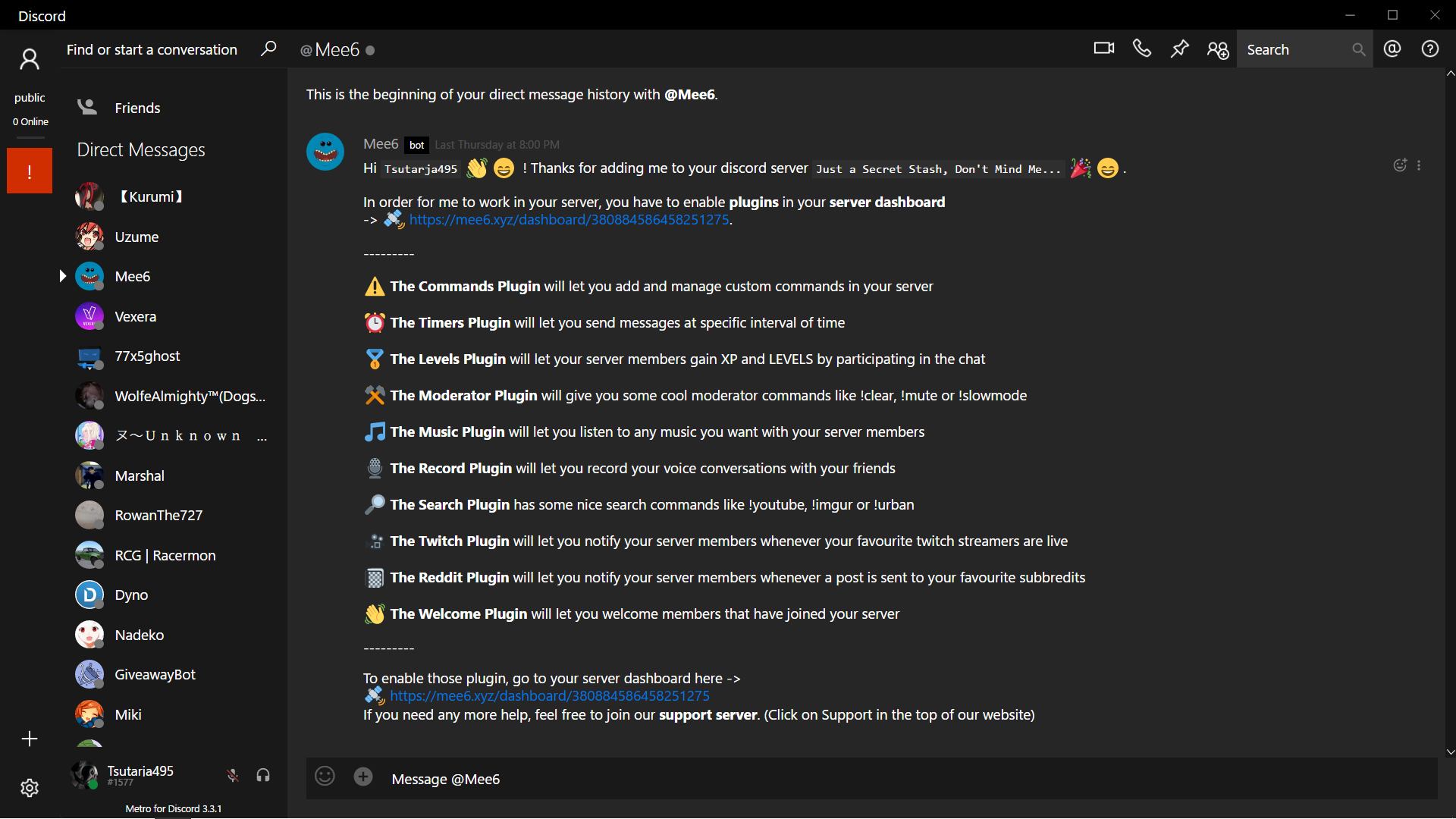The image size is (1456, 819).
Task: Open user settings gear
Action: 30,788
